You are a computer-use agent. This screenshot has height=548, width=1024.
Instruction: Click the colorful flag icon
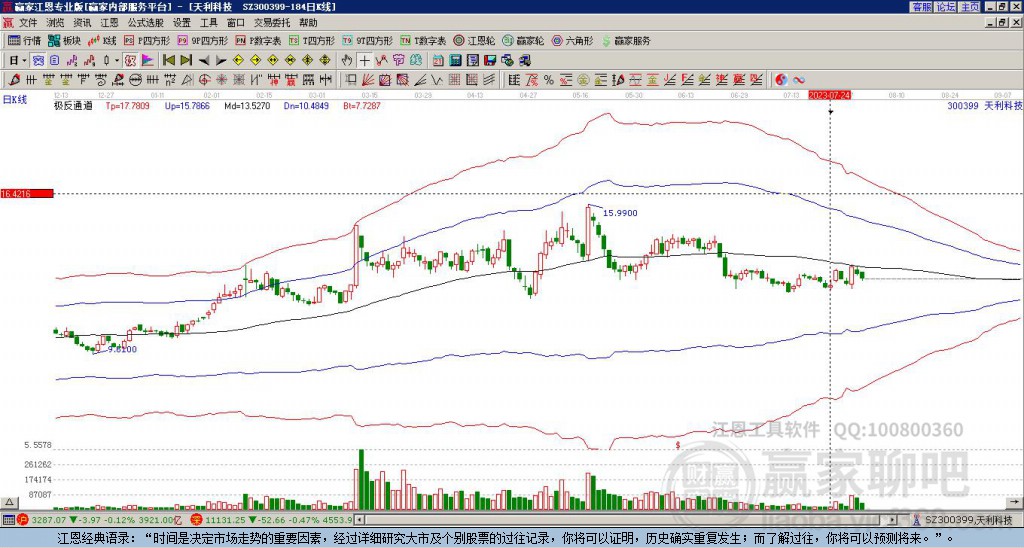pyautogui.click(x=148, y=61)
